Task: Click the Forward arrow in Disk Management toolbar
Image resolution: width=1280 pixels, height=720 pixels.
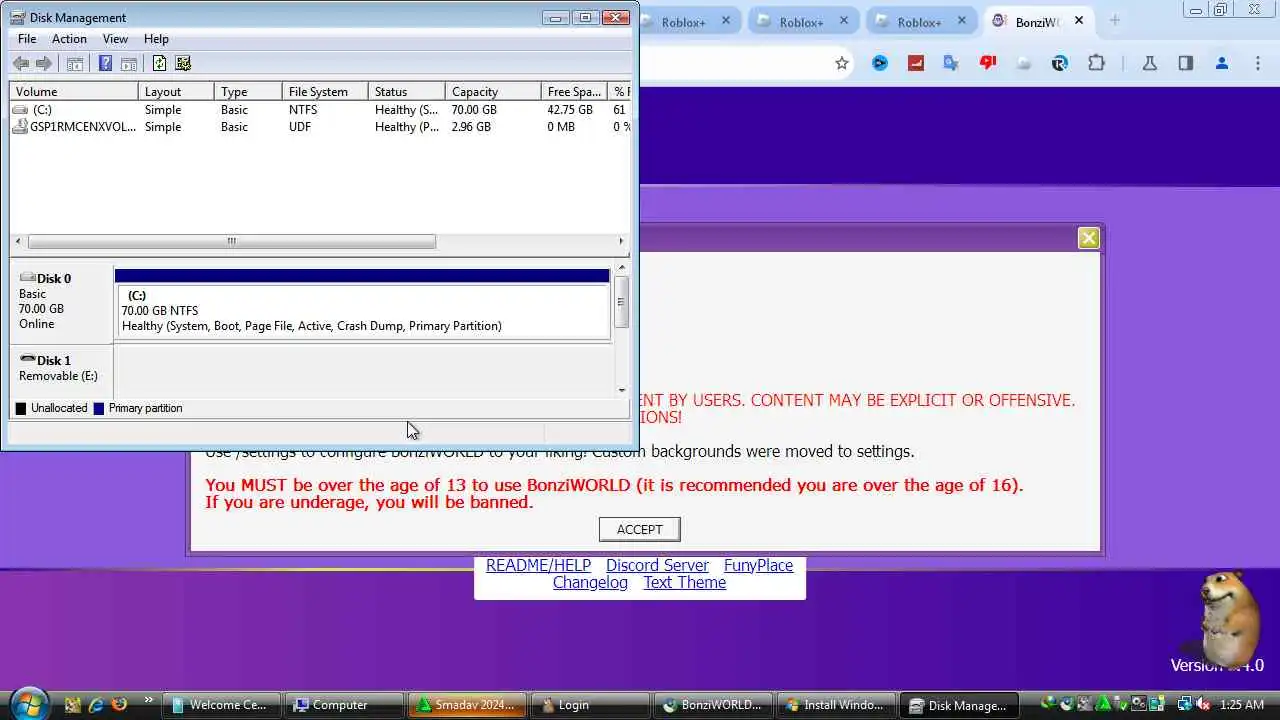Action: point(43,64)
